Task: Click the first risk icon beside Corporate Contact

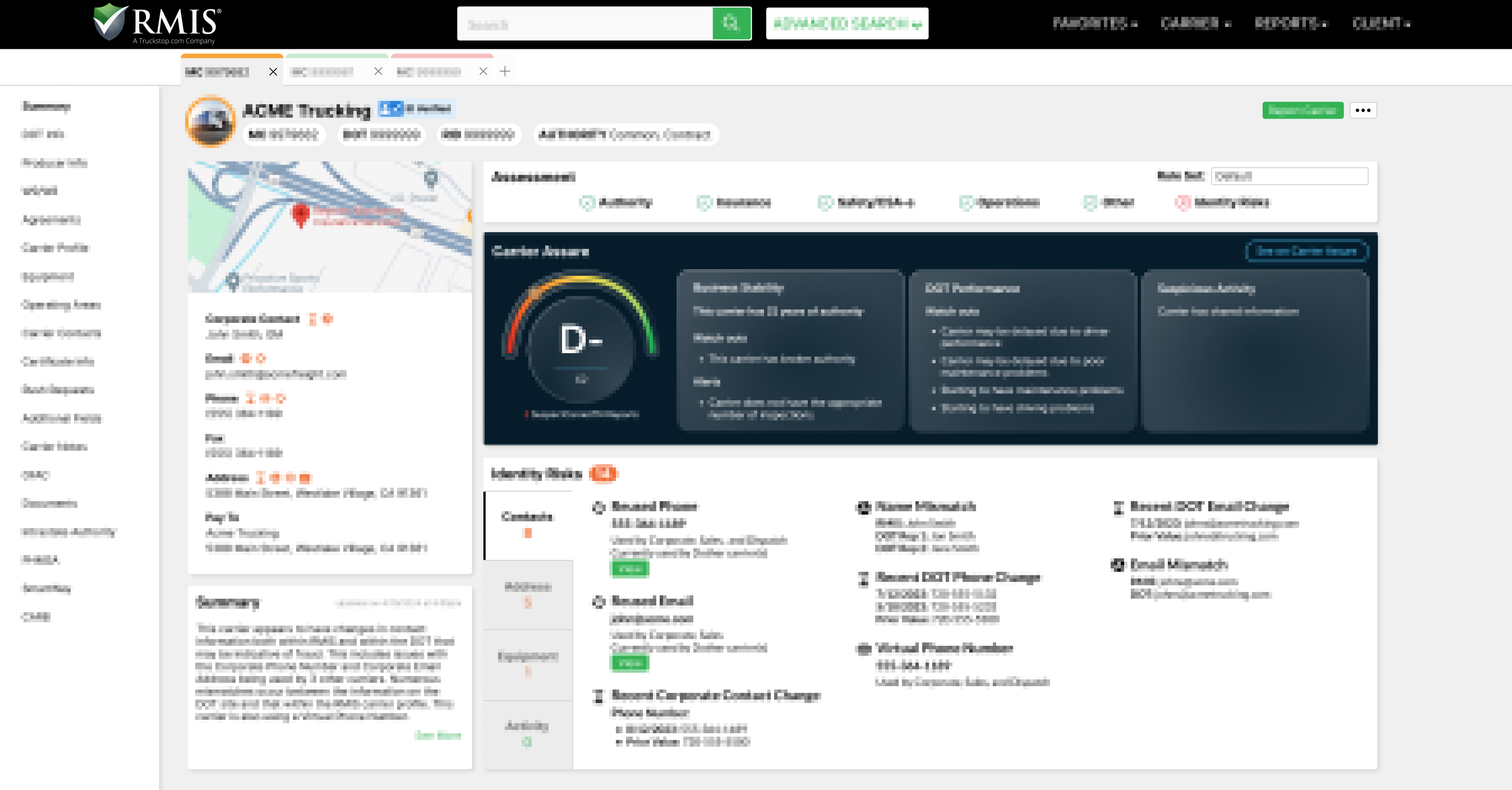Action: pyautogui.click(x=312, y=319)
